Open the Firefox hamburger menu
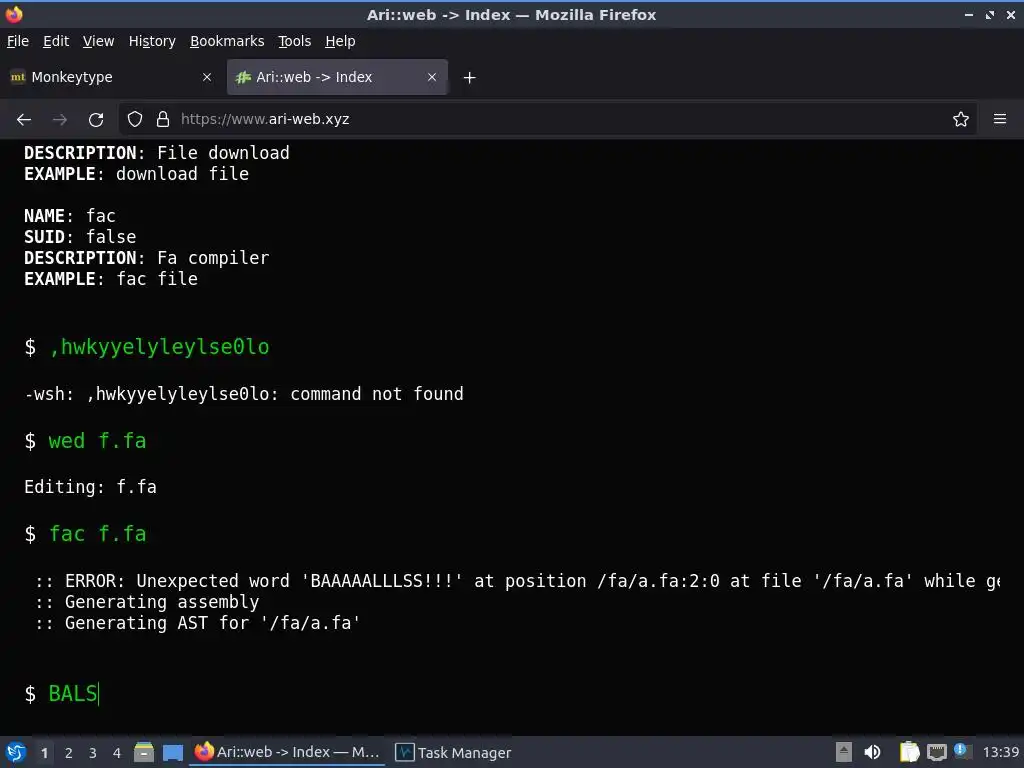The image size is (1024, 768). [x=1000, y=120]
